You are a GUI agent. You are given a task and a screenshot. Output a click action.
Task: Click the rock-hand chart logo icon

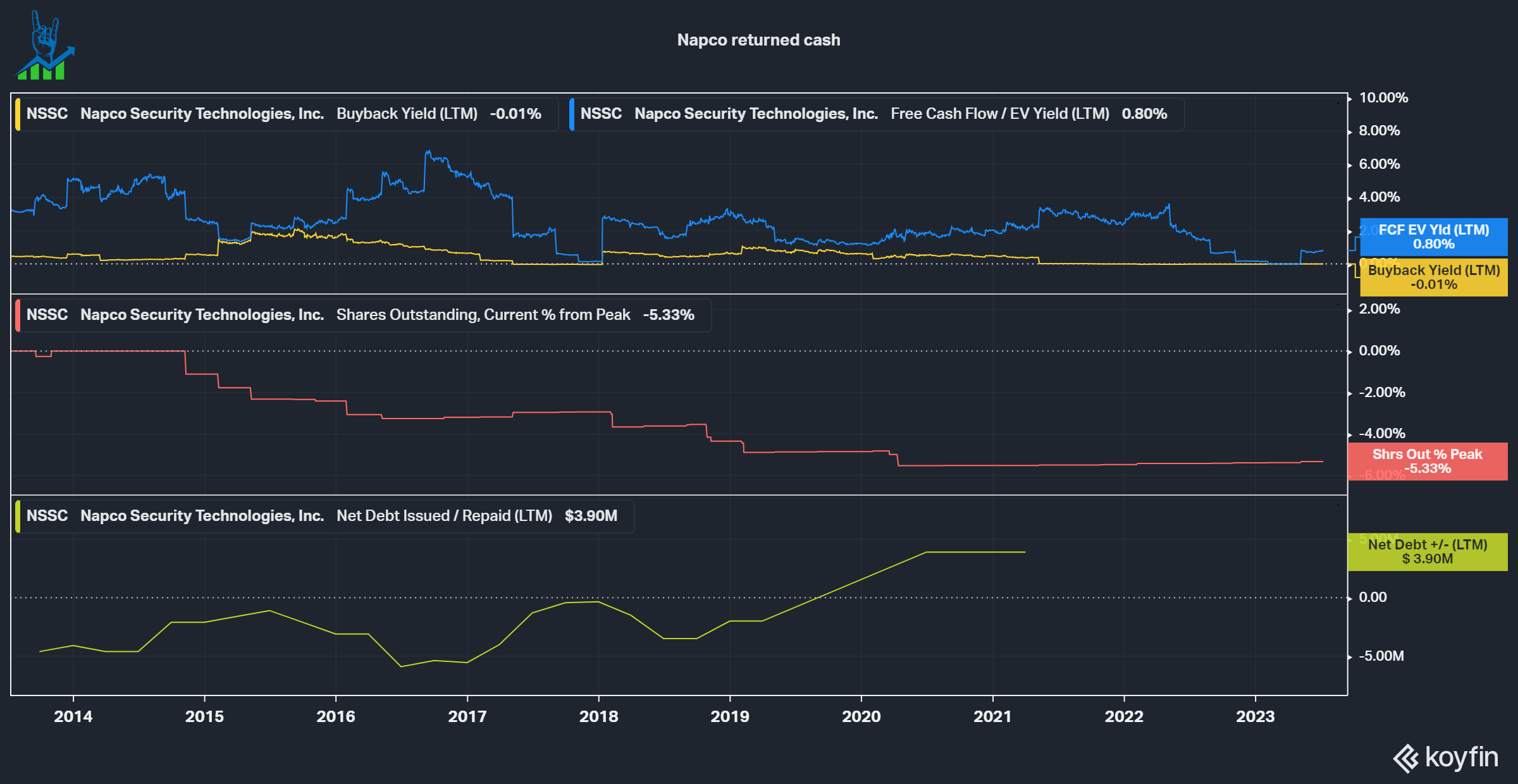[x=45, y=46]
